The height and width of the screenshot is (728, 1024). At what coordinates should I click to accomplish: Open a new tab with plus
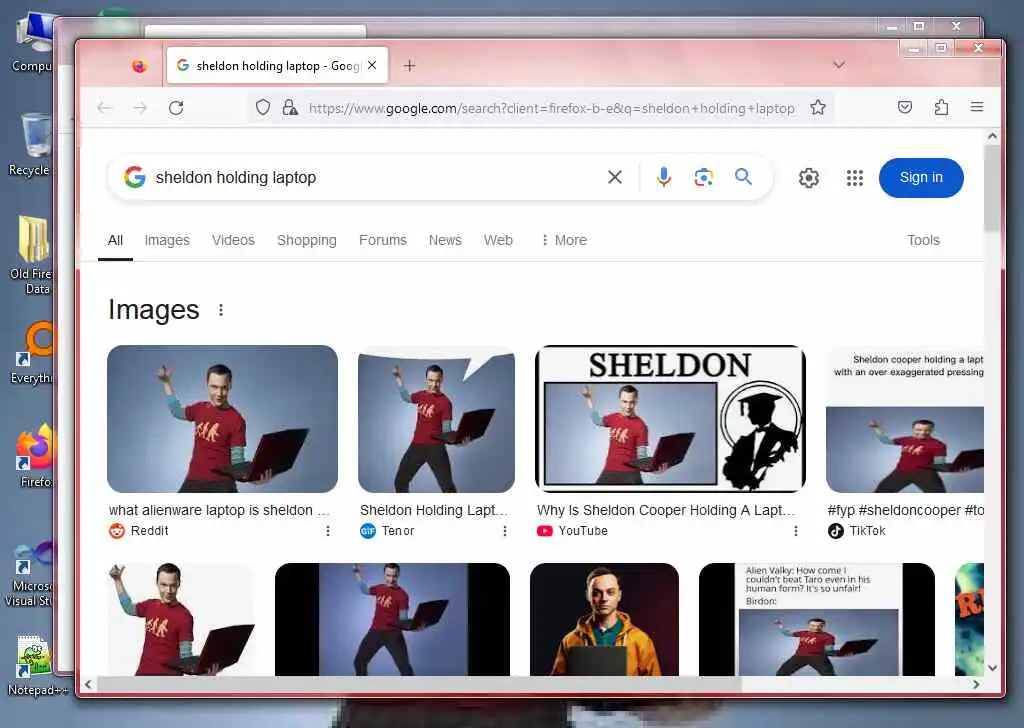(409, 65)
